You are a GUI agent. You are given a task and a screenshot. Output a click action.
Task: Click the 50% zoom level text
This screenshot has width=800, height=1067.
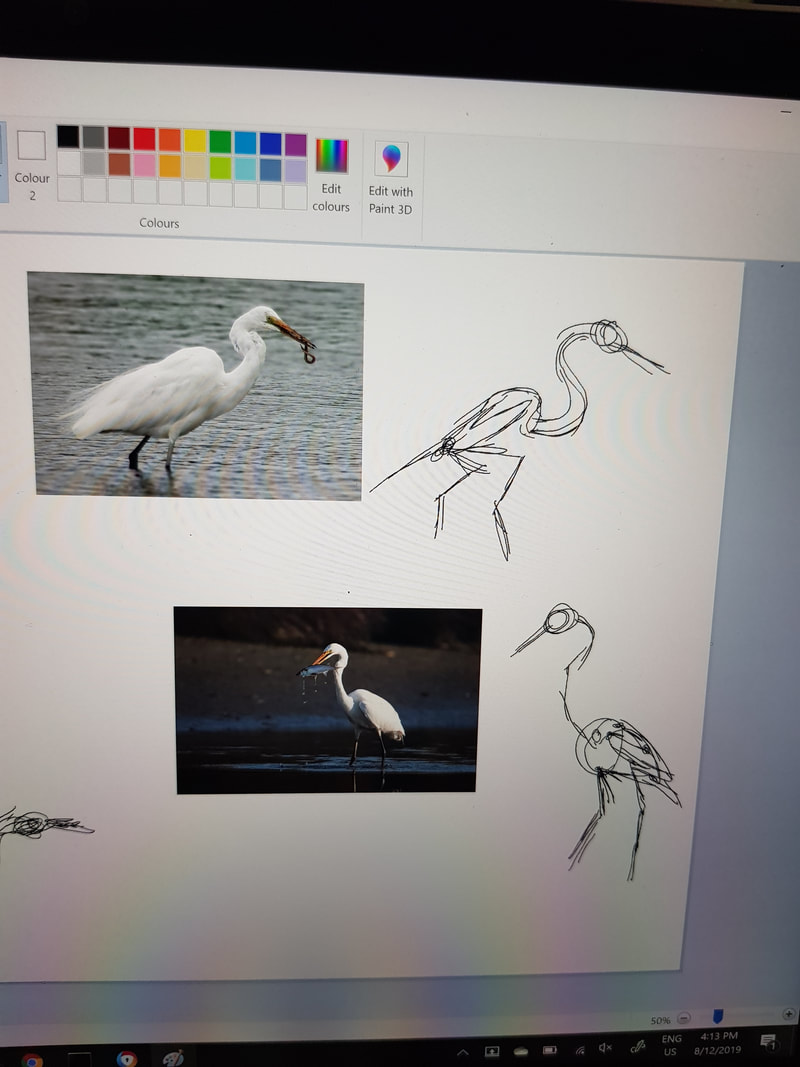661,1021
